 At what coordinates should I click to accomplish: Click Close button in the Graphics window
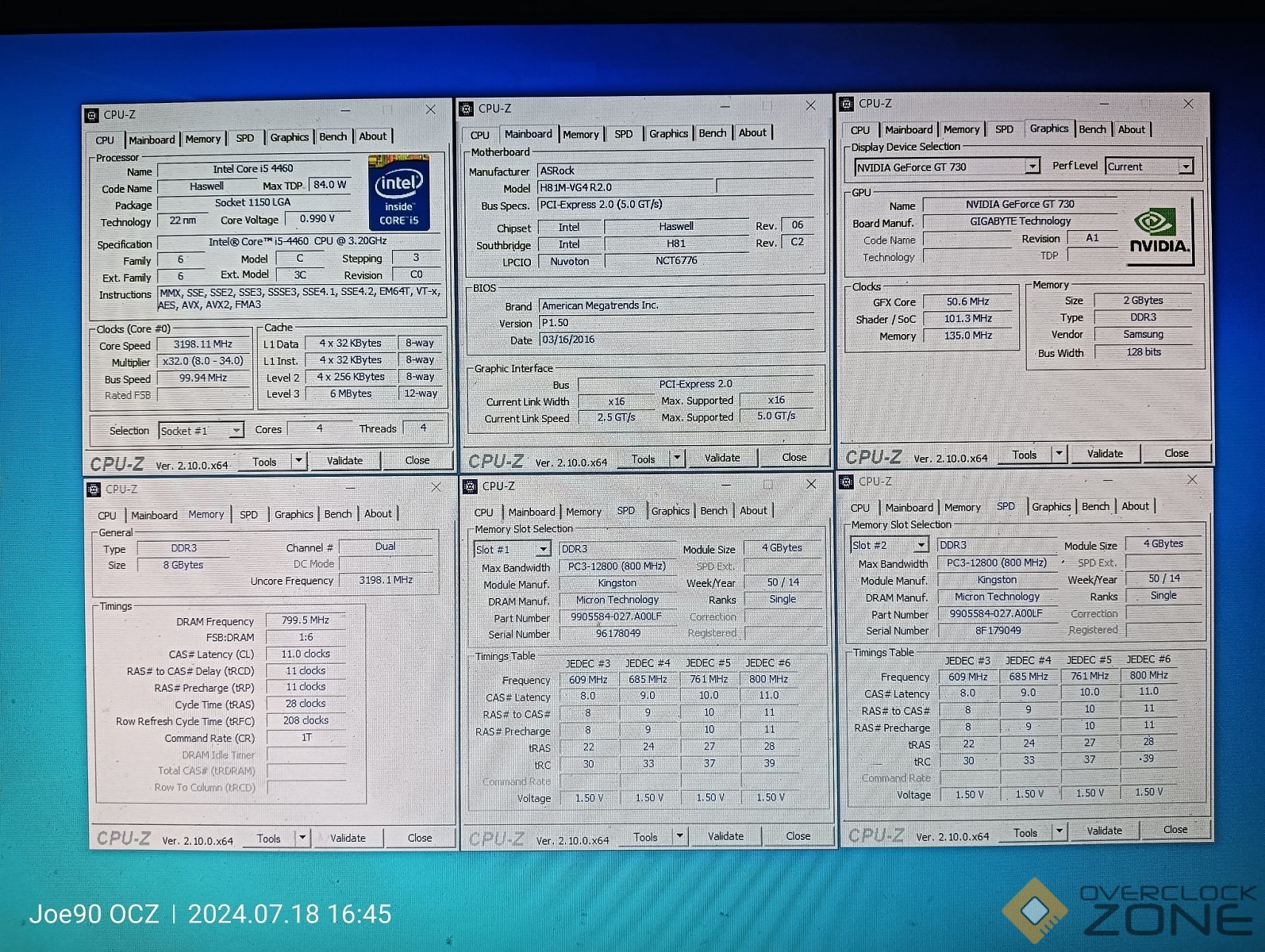1176,453
